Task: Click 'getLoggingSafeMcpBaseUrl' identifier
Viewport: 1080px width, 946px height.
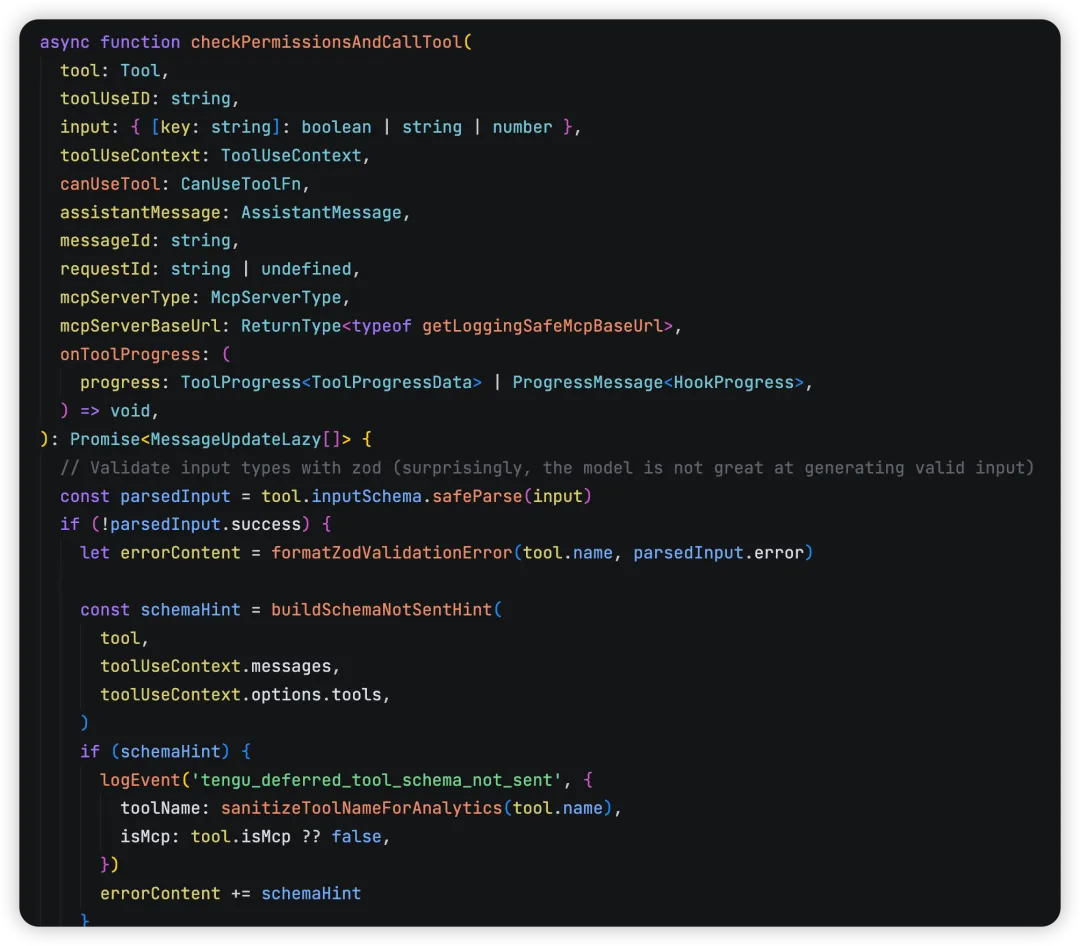Action: (542, 326)
